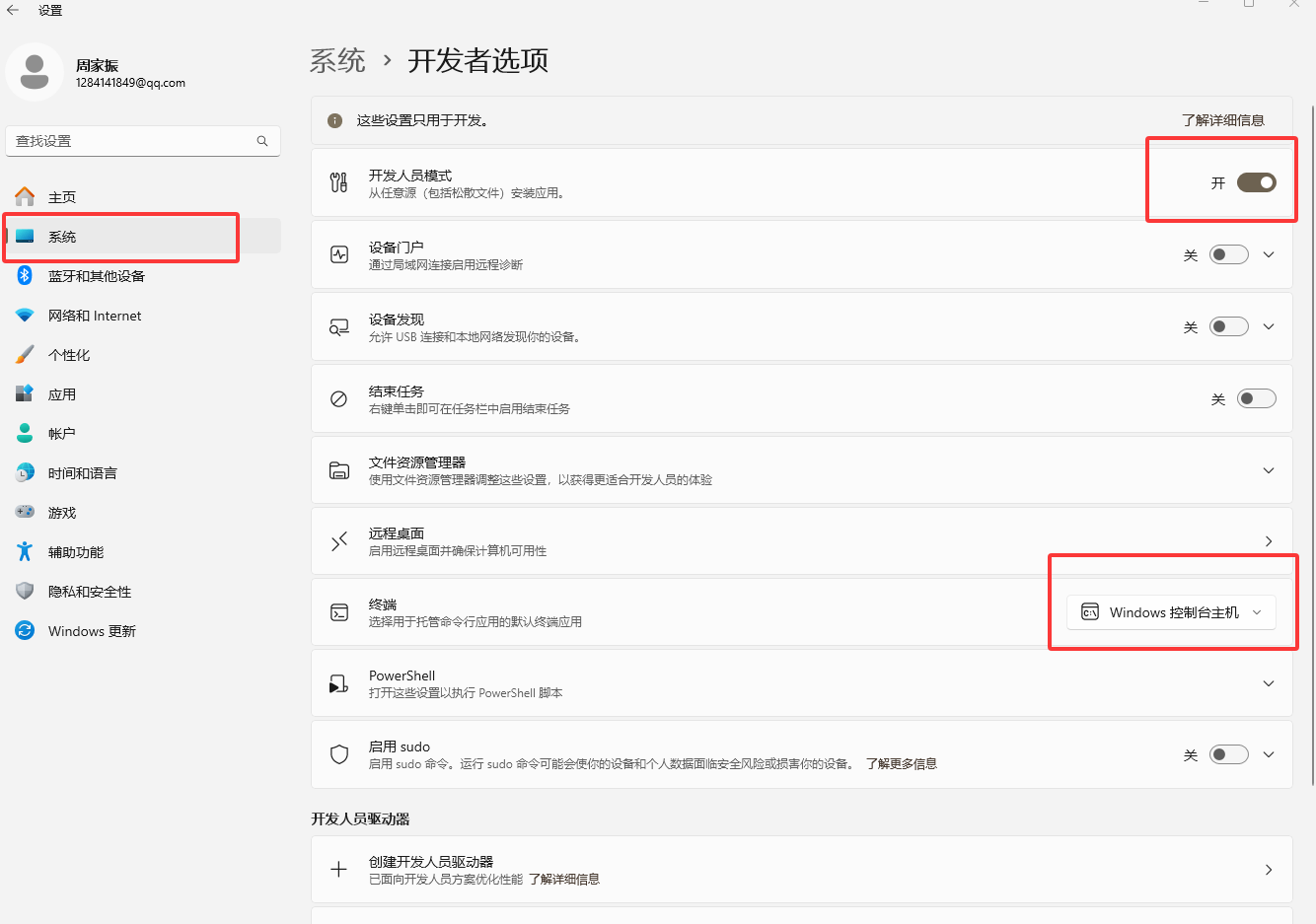Turn off the 开发人员模式 toggle

[x=1256, y=182]
